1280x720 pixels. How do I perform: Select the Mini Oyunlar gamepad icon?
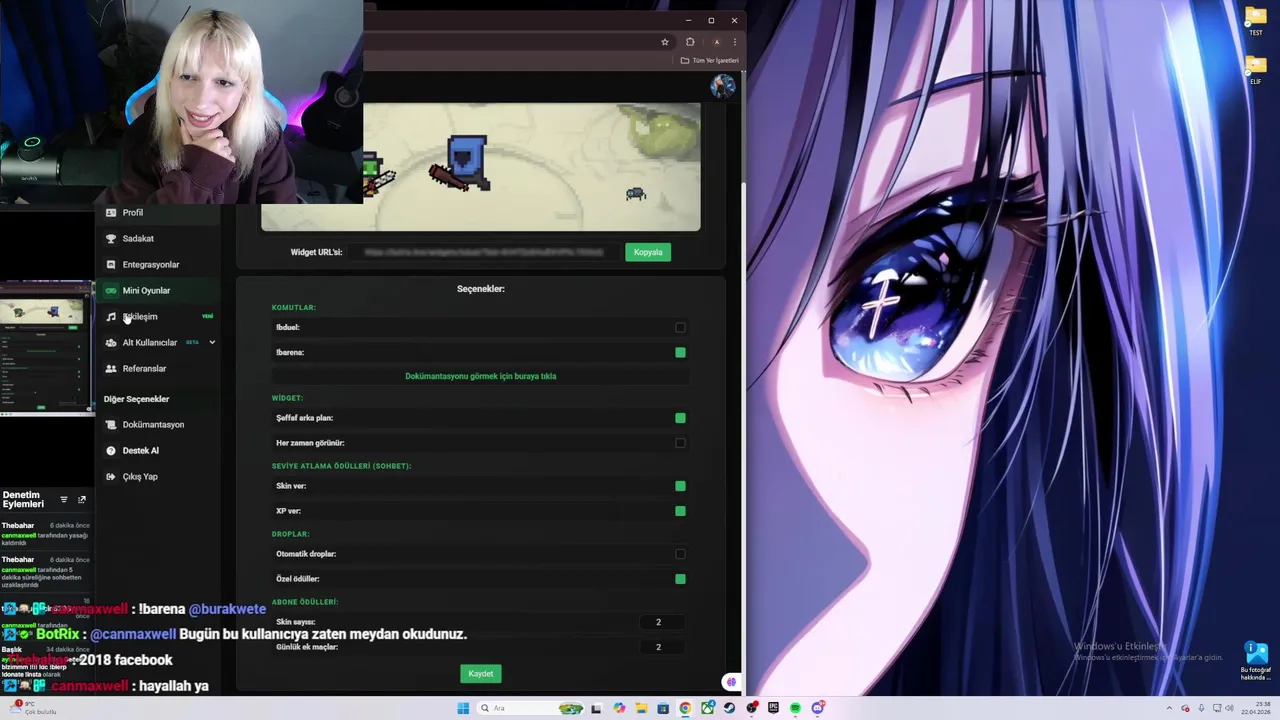tap(111, 291)
